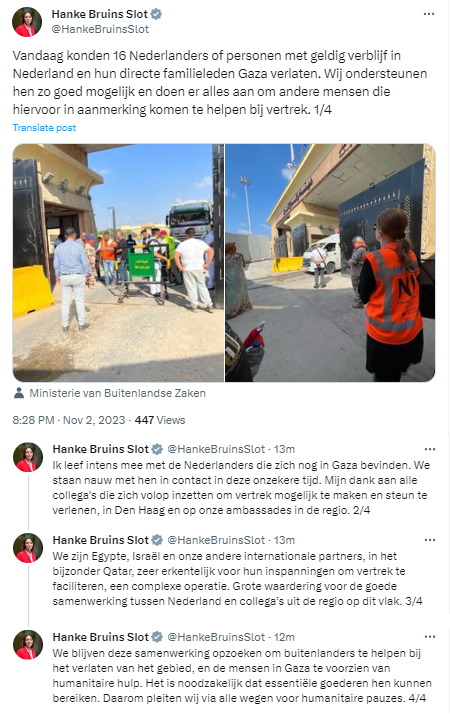Click the 447 Views count
Image resolution: width=450 pixels, height=718 pixels.
point(160,420)
